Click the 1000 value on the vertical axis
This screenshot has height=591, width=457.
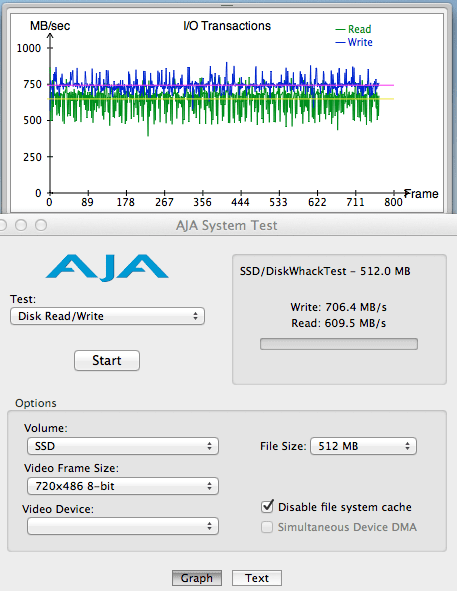pos(29,48)
